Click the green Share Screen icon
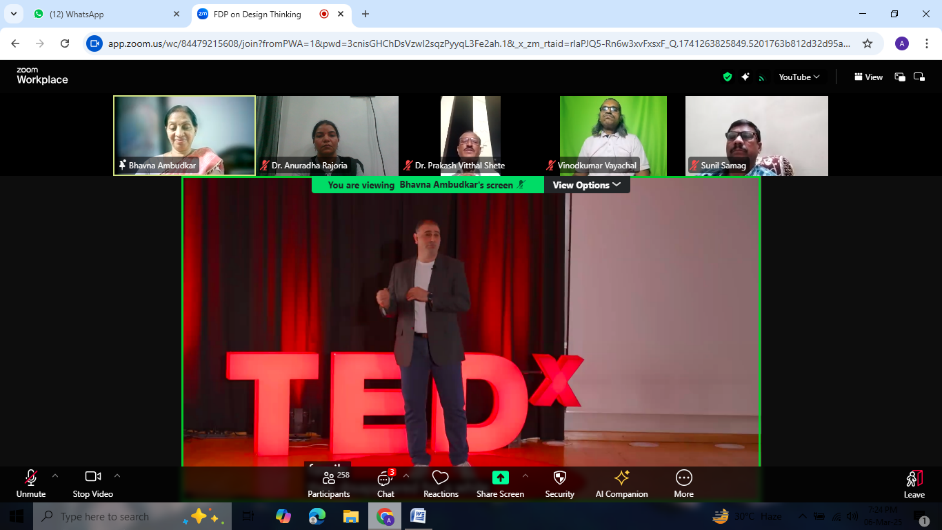The image size is (942, 530). [x=500, y=479]
